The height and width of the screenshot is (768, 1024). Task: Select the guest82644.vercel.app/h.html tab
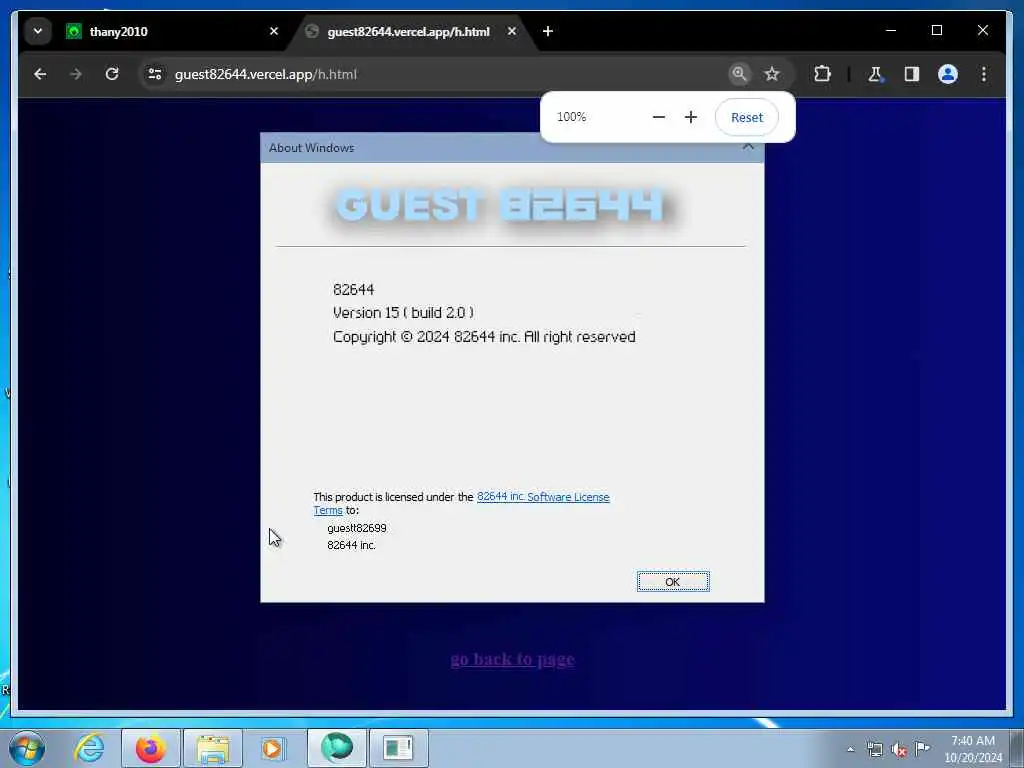(413, 31)
